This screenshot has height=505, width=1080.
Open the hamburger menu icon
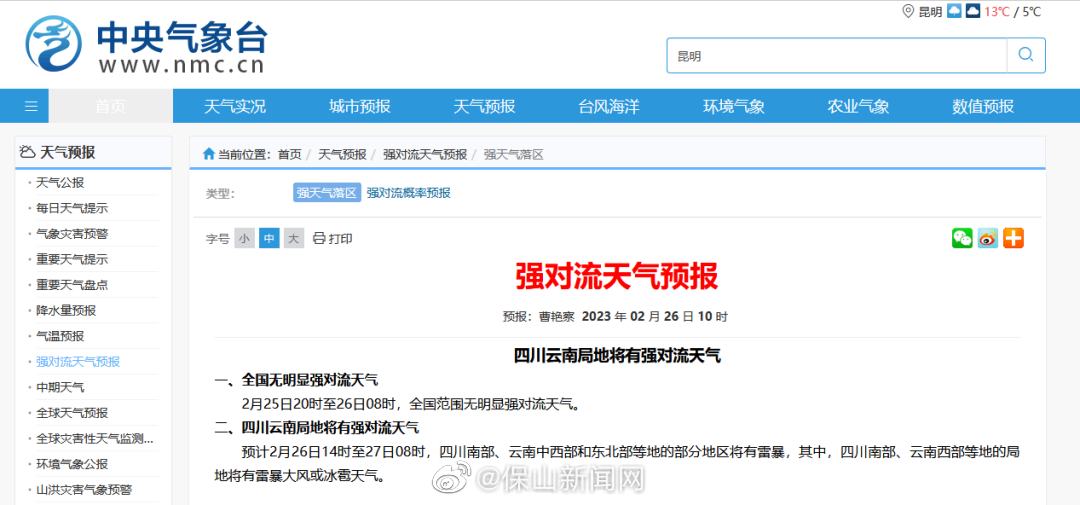[31, 106]
